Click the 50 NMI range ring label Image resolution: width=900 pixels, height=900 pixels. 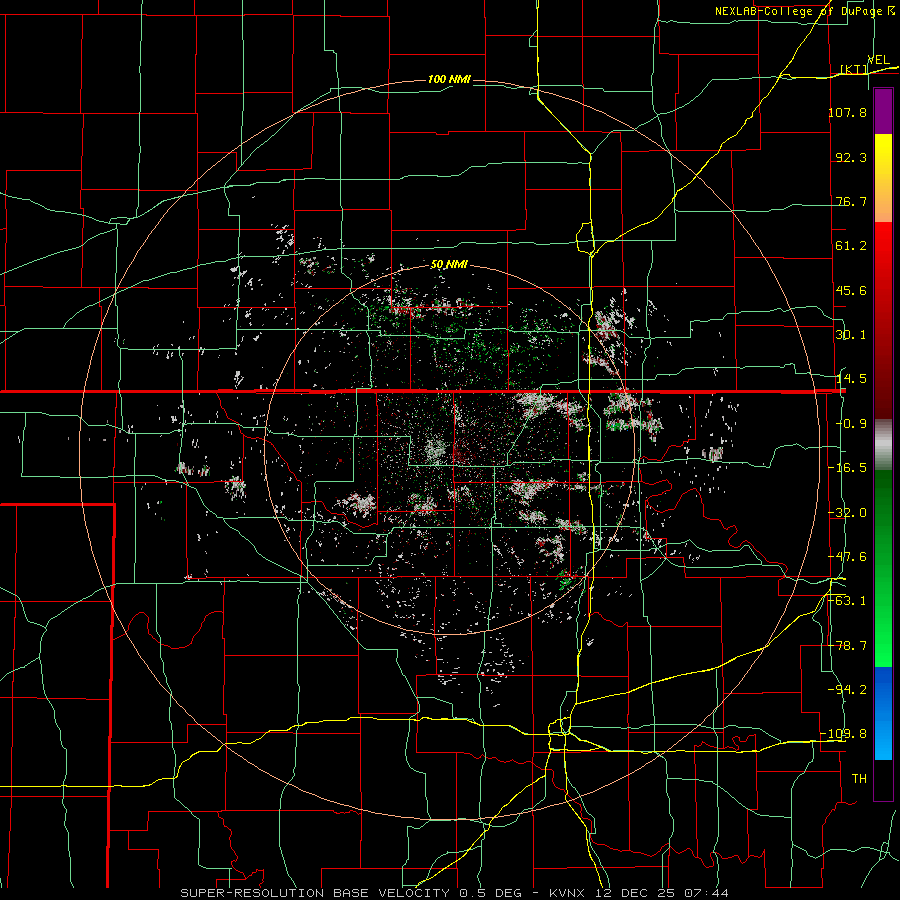coord(449,265)
